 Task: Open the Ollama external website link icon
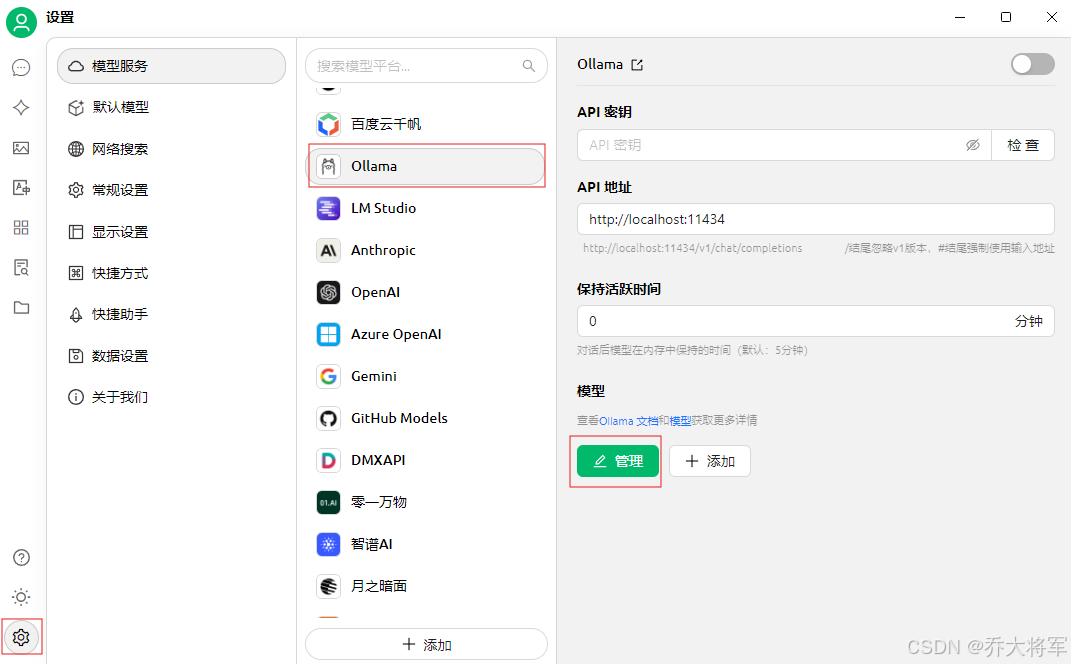click(x=637, y=65)
